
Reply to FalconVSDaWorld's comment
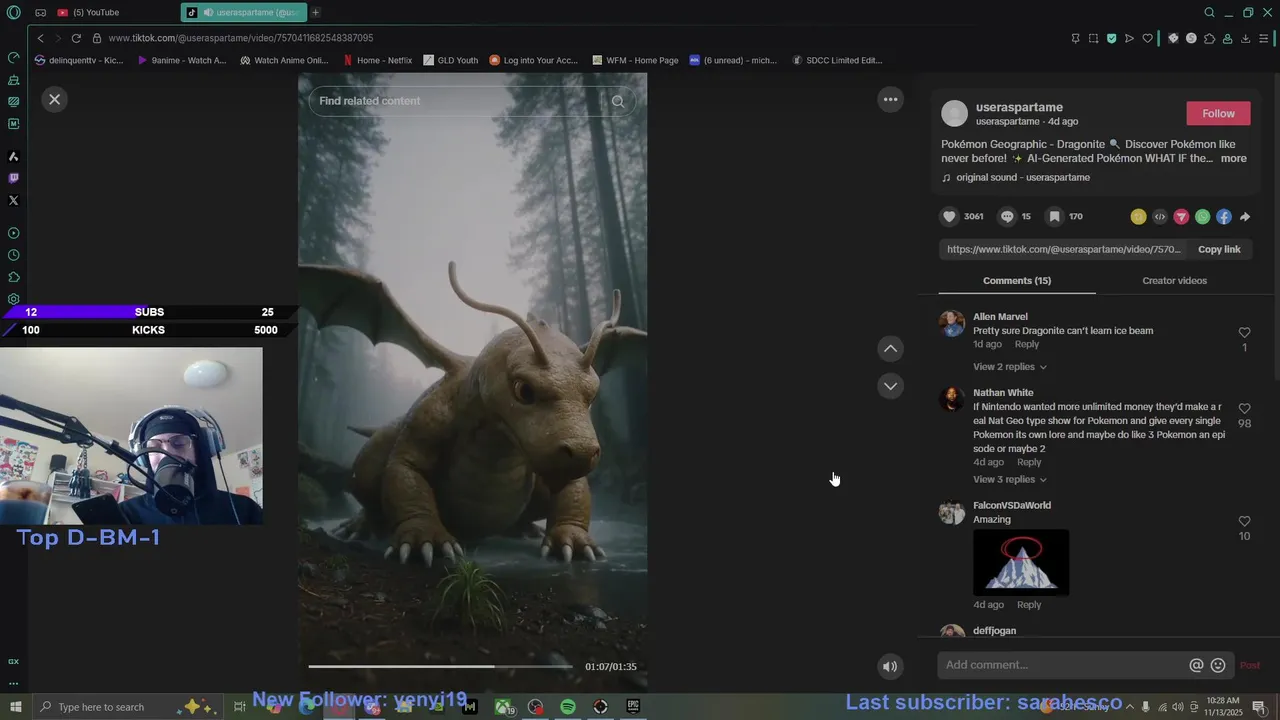(1029, 605)
